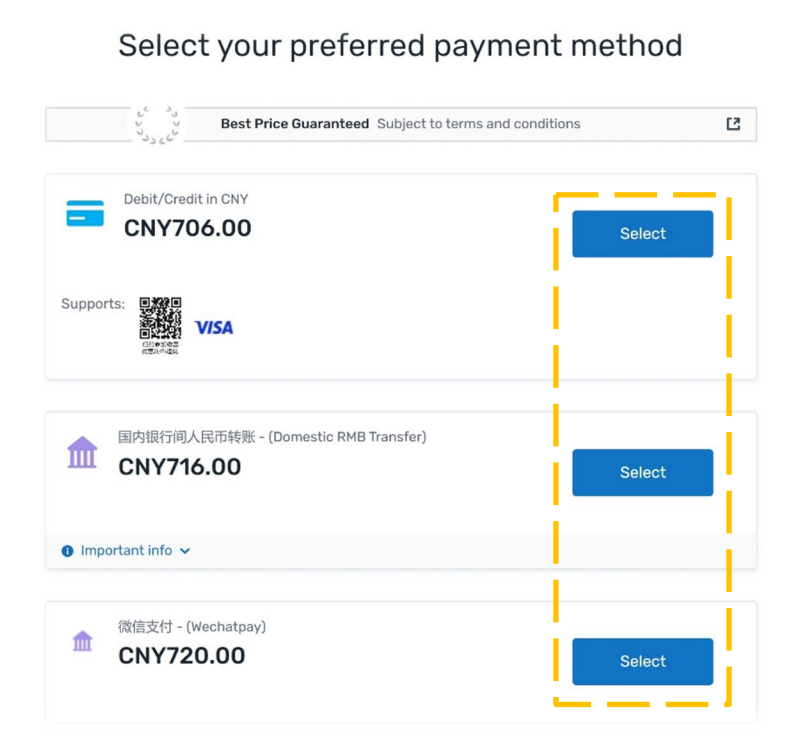This screenshot has height=748, width=790.
Task: Open the Important info link
Action: (126, 551)
